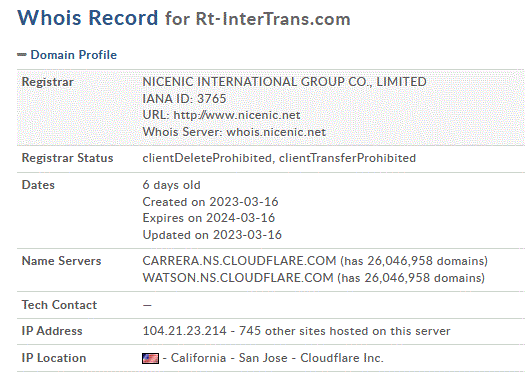Click the minus icon beside Domain Profile
This screenshot has width=526, height=374.
[x=22, y=55]
